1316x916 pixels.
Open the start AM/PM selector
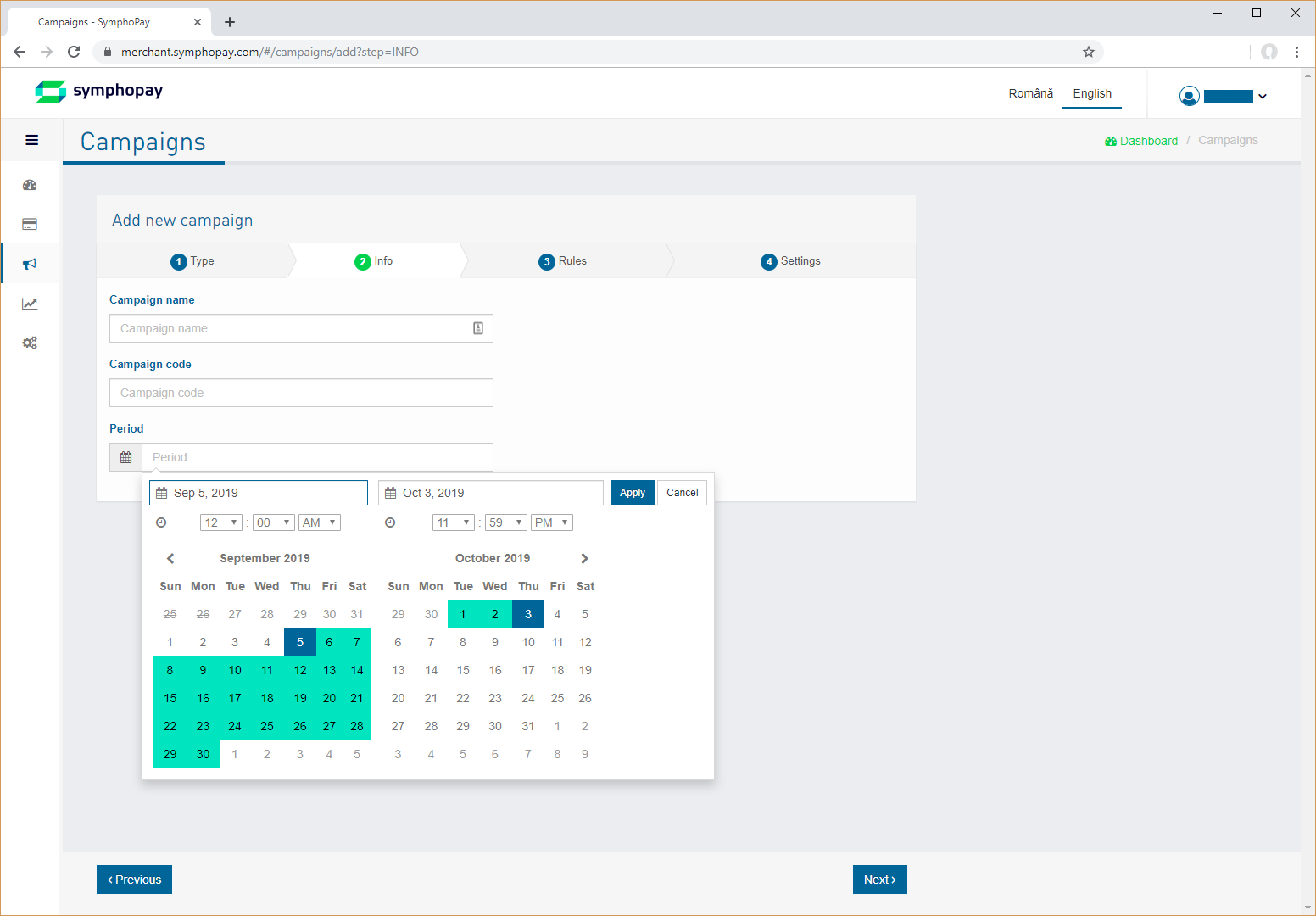[x=319, y=522]
